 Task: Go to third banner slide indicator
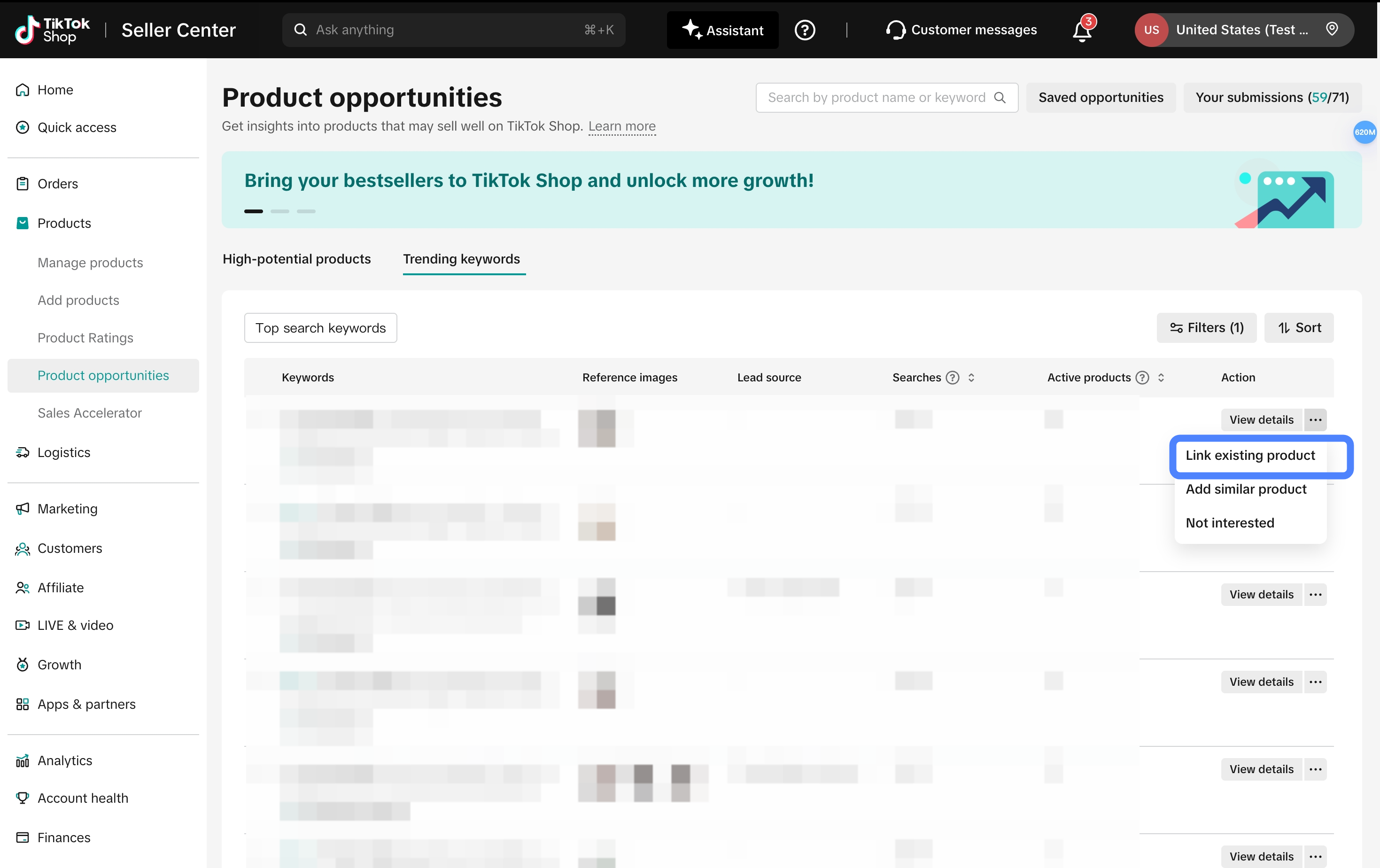(x=306, y=211)
